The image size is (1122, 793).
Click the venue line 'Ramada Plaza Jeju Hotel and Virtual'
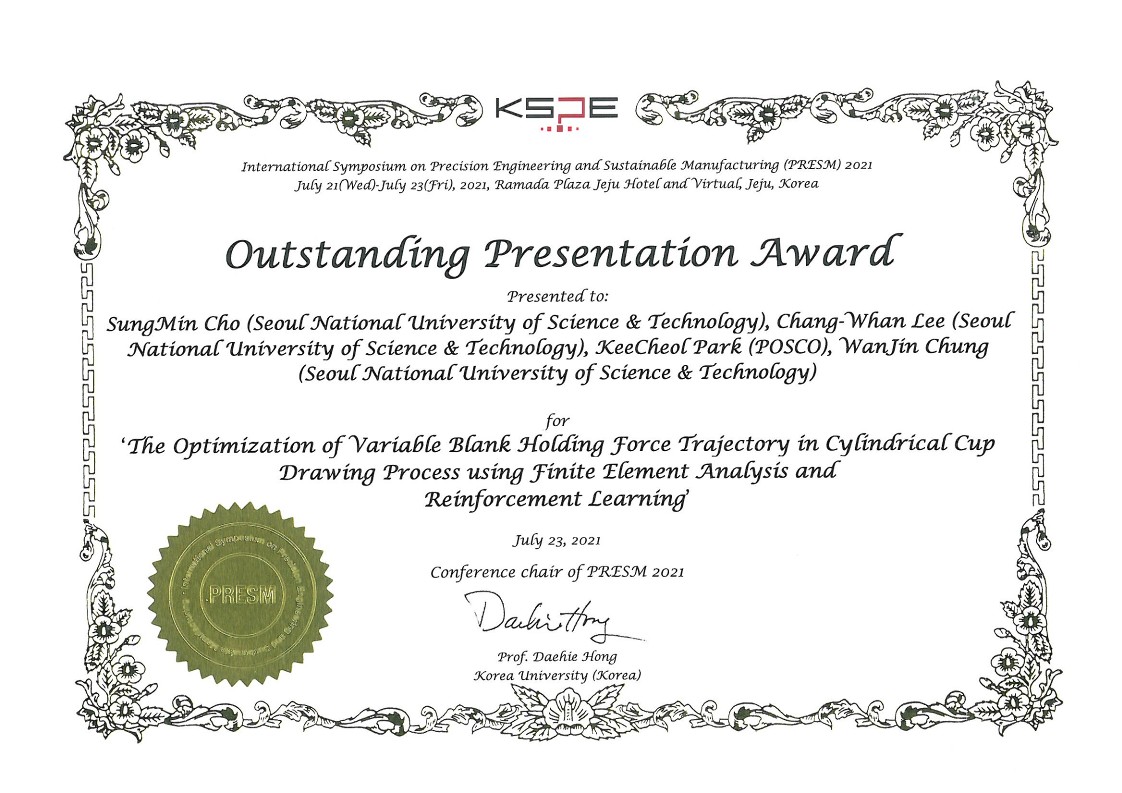coord(557,184)
